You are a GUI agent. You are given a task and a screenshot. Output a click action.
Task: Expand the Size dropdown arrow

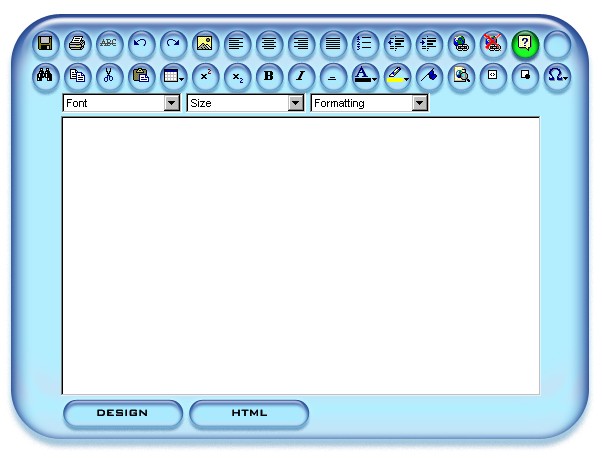coord(296,103)
